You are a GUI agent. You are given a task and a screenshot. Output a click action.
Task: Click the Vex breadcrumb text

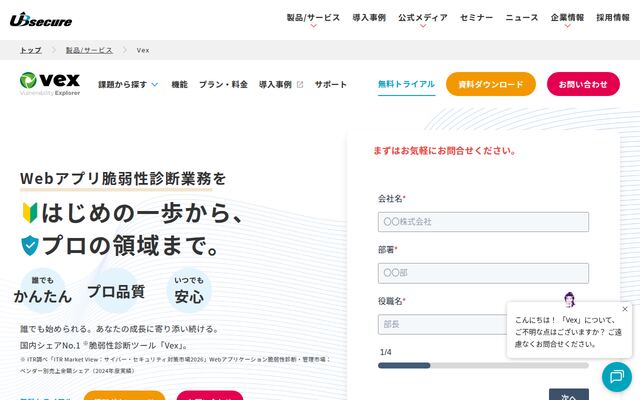pos(143,50)
